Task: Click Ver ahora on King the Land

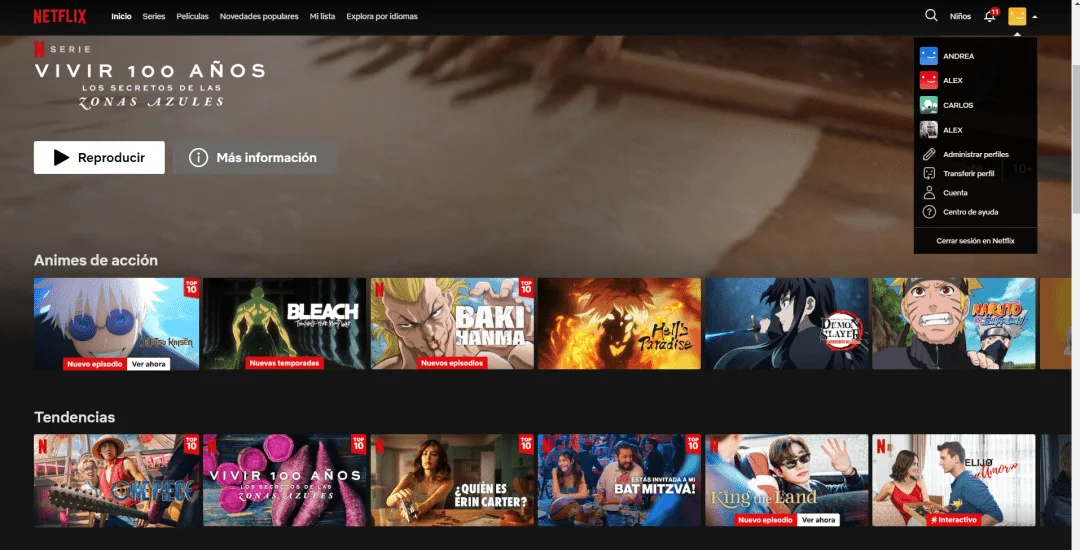Action: (x=818, y=520)
